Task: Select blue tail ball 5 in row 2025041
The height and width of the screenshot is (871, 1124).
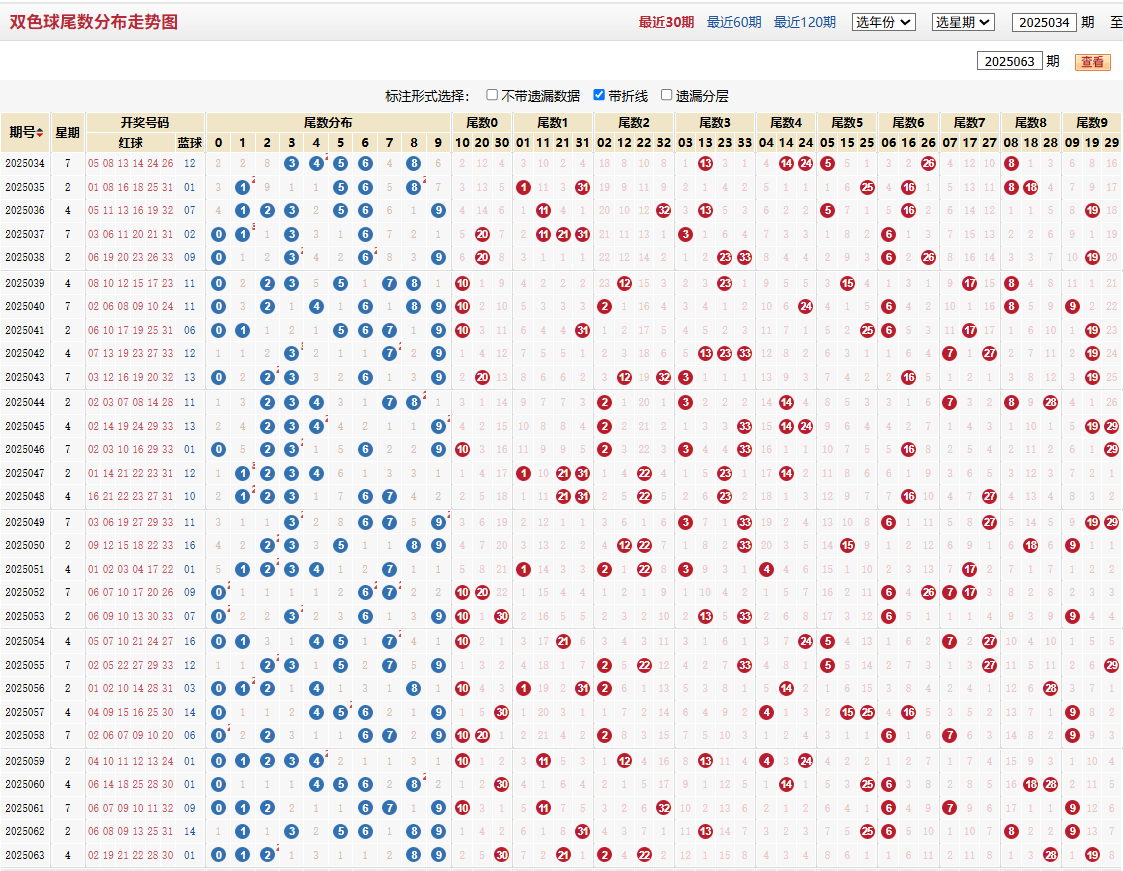Action: [x=340, y=330]
